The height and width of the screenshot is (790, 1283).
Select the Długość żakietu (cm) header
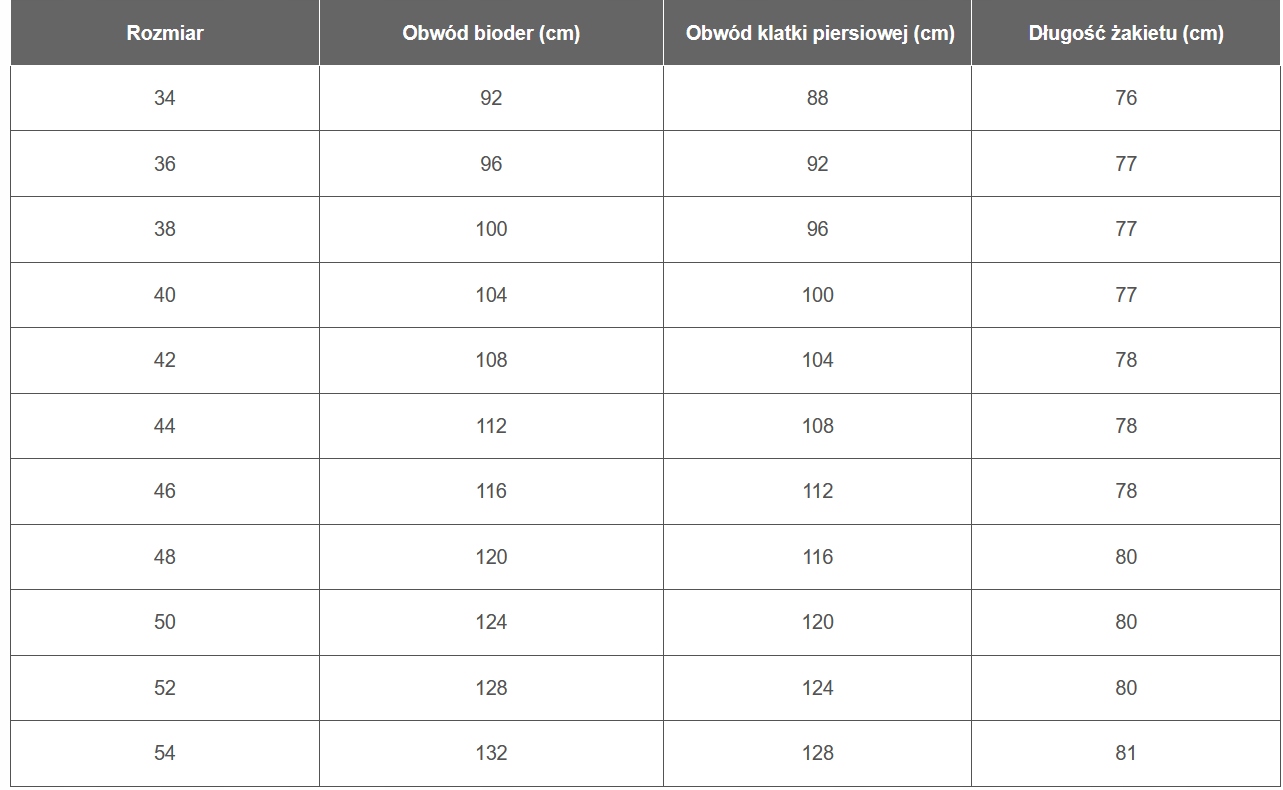coord(1126,33)
